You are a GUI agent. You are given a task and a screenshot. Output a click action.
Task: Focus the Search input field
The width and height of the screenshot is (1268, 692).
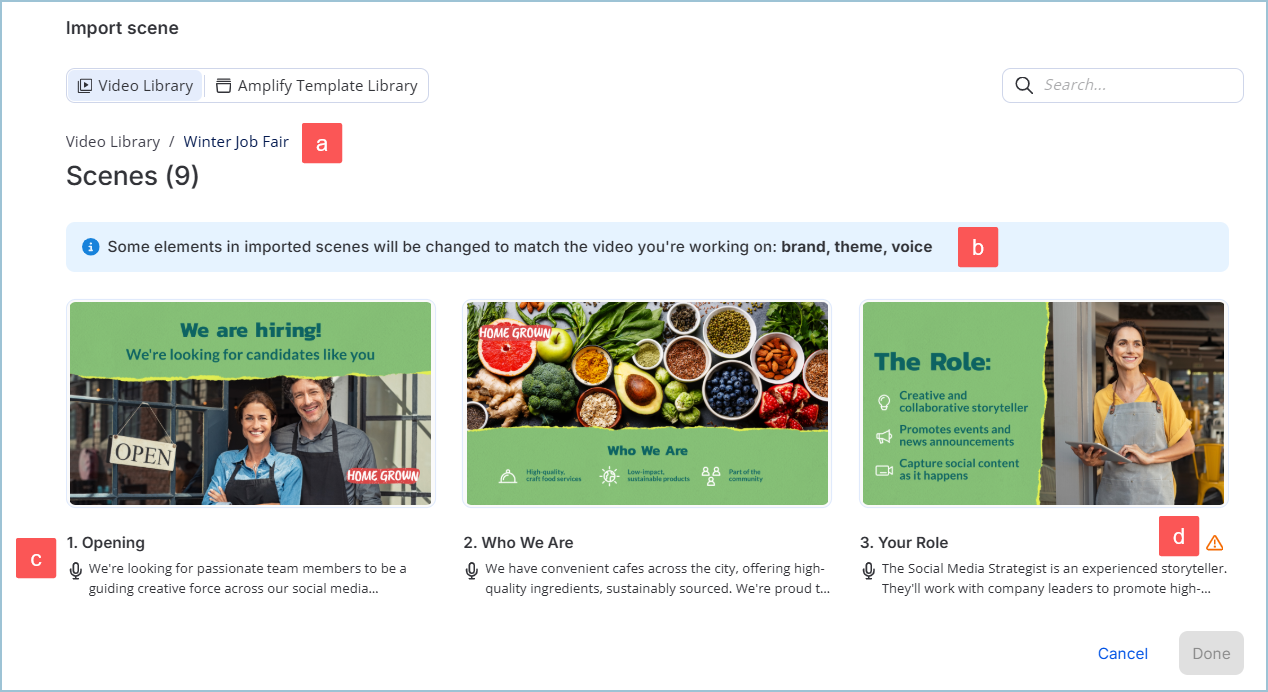(x=1135, y=85)
